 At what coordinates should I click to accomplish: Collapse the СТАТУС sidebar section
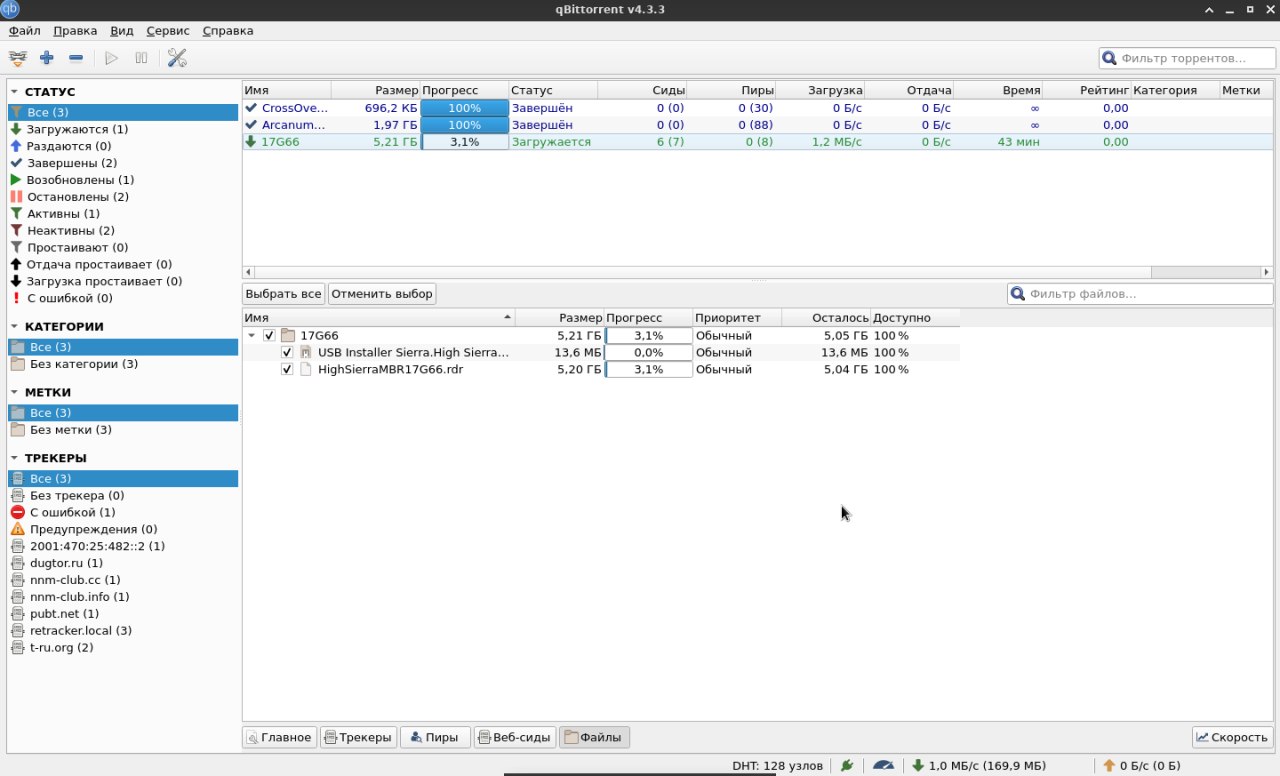(15, 92)
